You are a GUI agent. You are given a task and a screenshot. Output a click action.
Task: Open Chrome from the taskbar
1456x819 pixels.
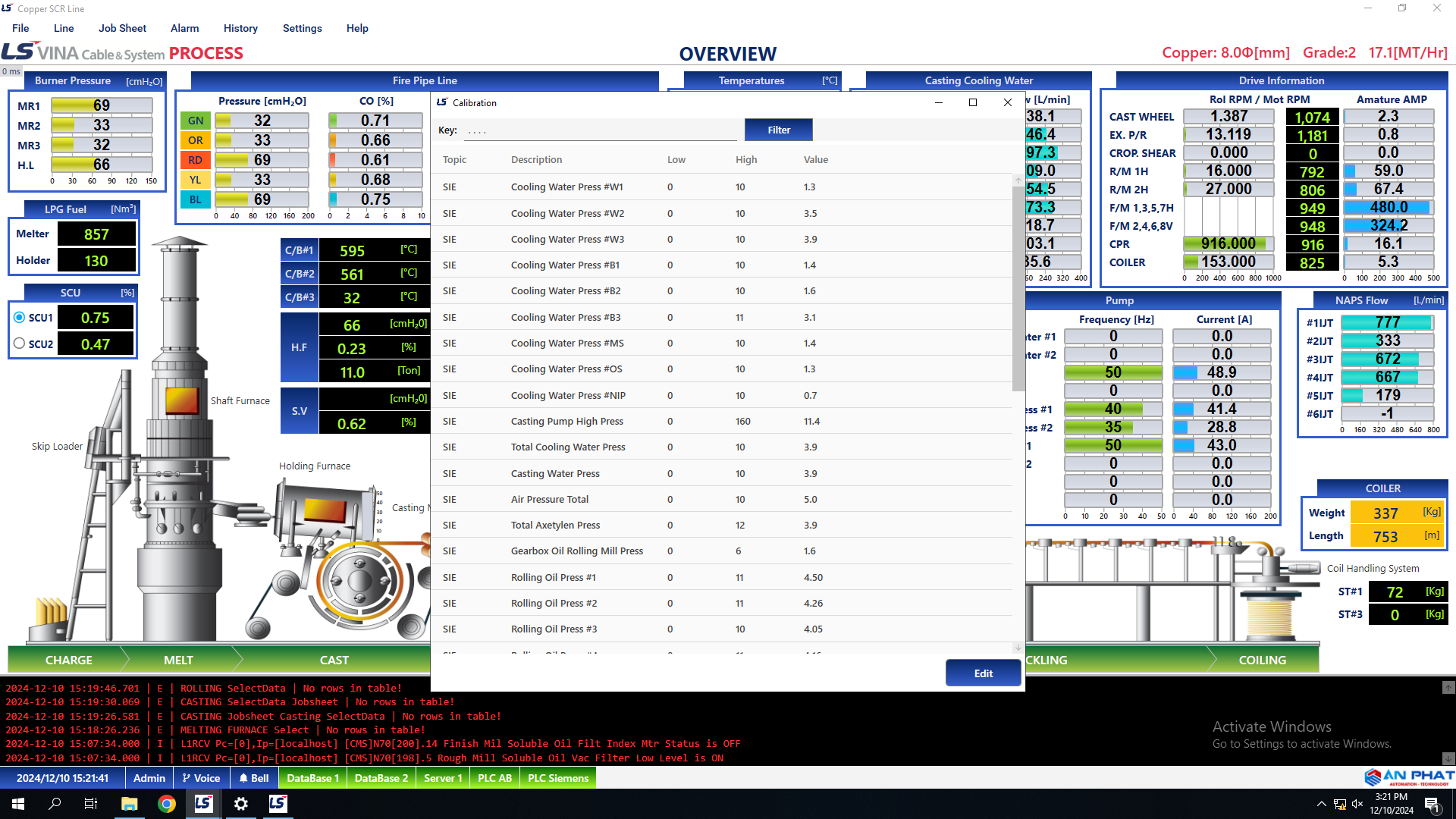pos(166,804)
